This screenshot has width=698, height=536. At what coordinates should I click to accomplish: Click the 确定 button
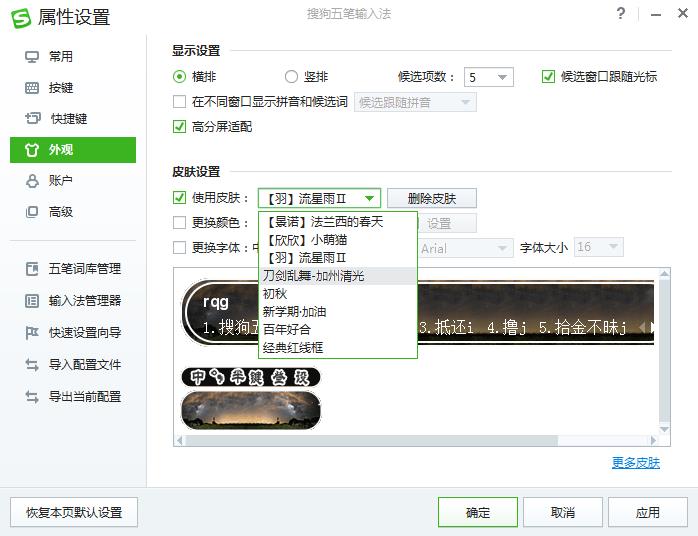[x=478, y=512]
